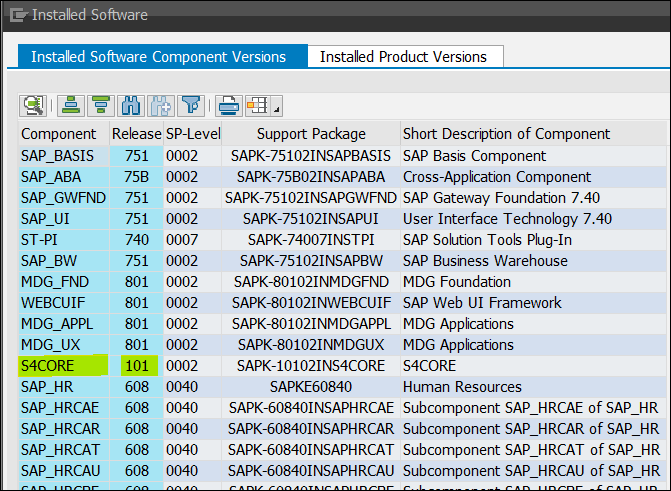Click release 75B in the SAP_ABA row
The width and height of the screenshot is (671, 491).
click(x=137, y=177)
